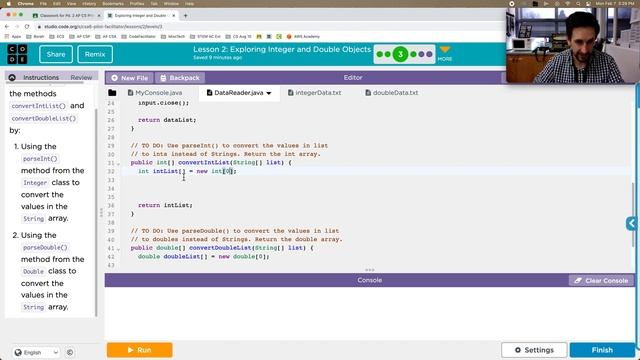
Task: Click the Wi-Fi status icon
Action: (x=567, y=4)
